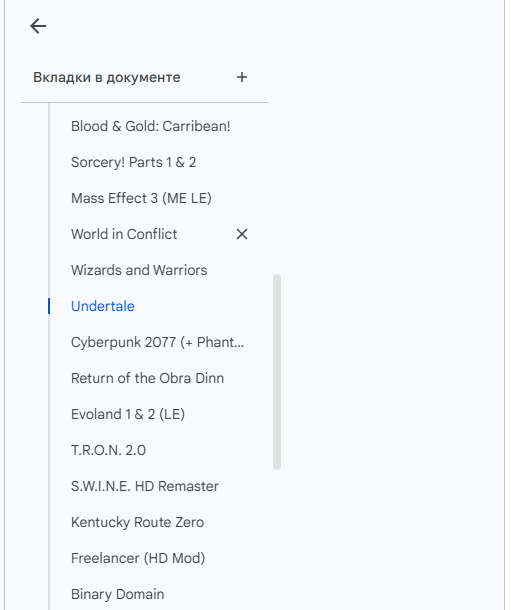Open the Cyberpunk 2077 tab

158,342
